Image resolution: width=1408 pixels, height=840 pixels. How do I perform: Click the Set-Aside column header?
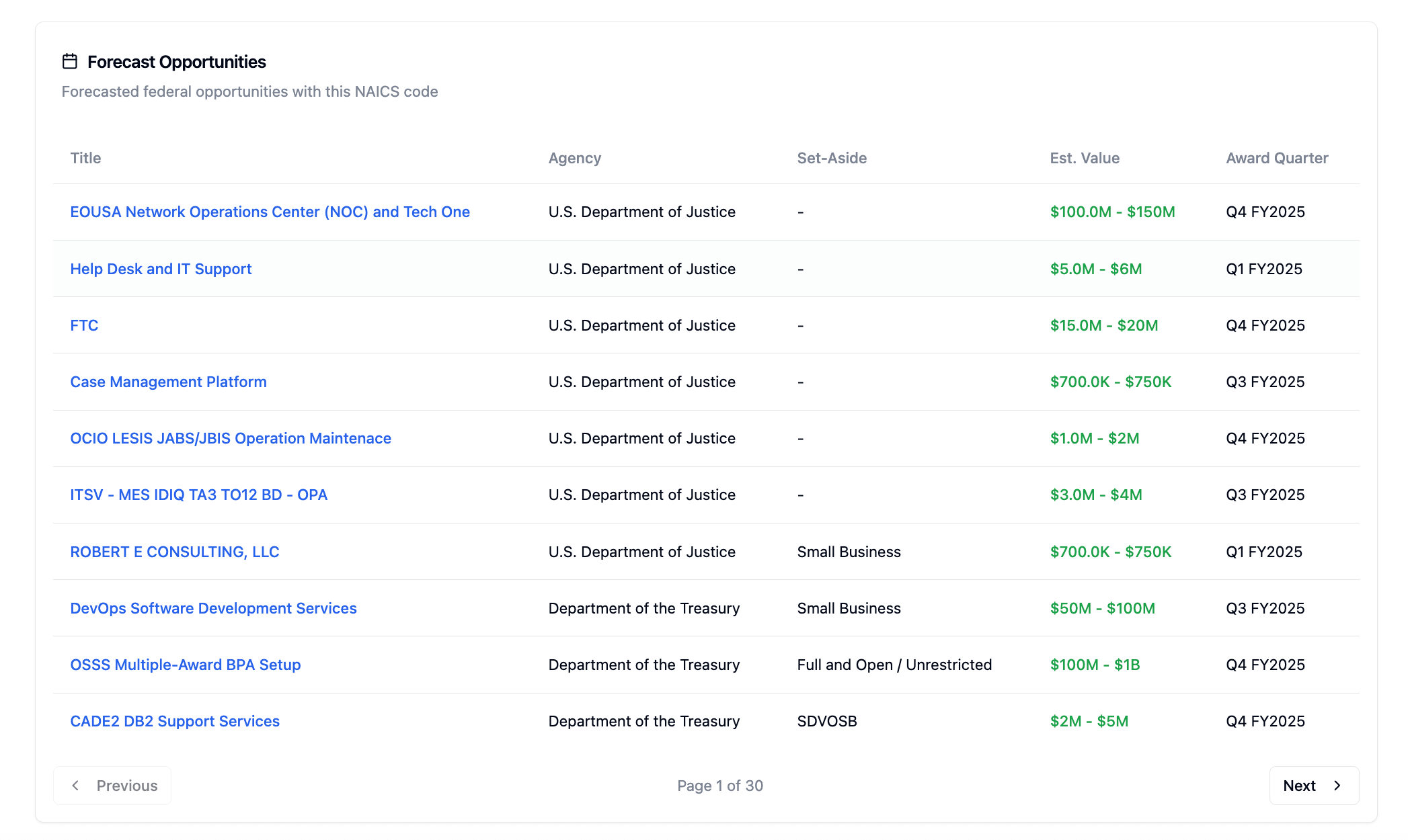(x=831, y=158)
